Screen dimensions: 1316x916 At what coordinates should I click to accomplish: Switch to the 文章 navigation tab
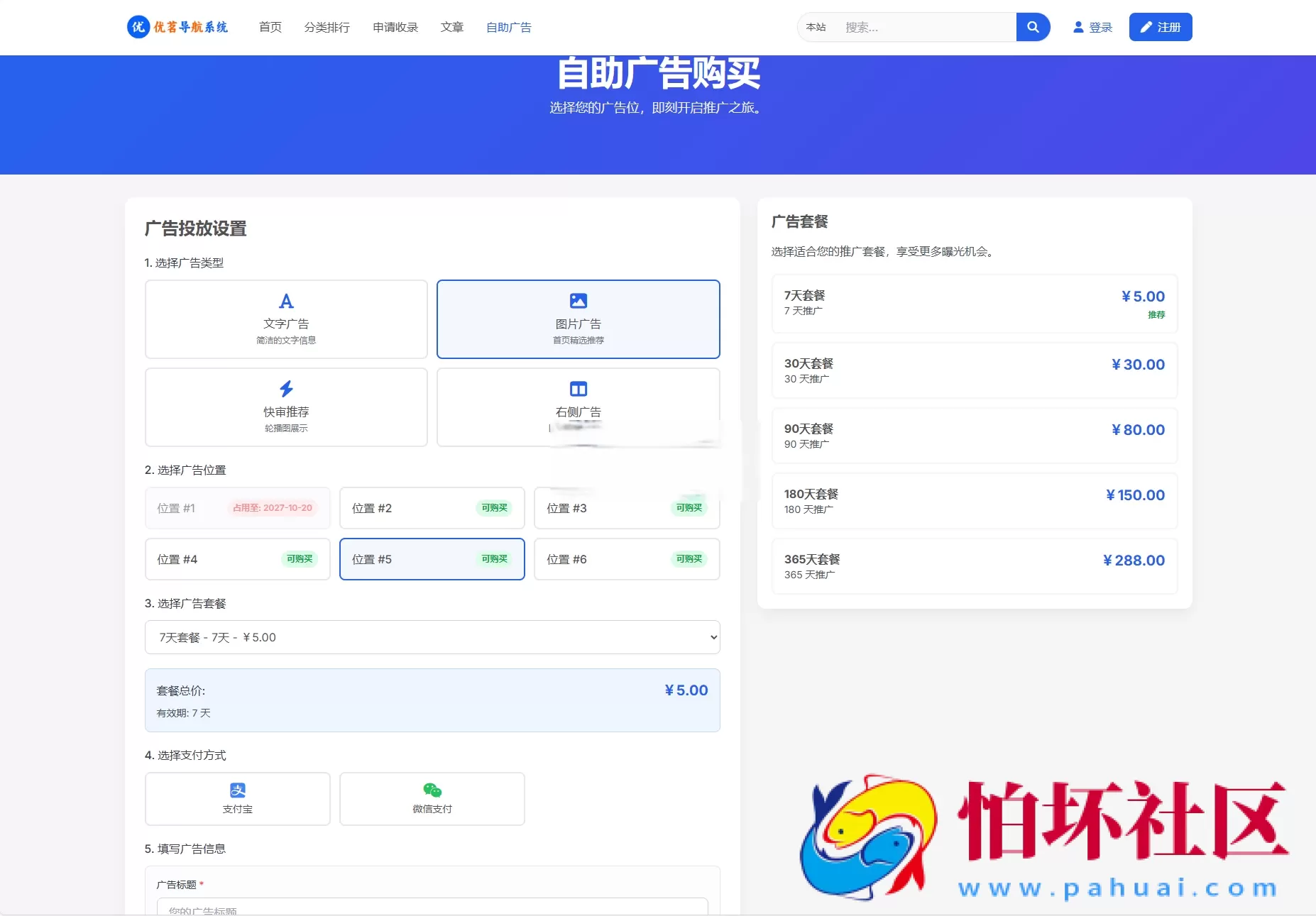451,27
